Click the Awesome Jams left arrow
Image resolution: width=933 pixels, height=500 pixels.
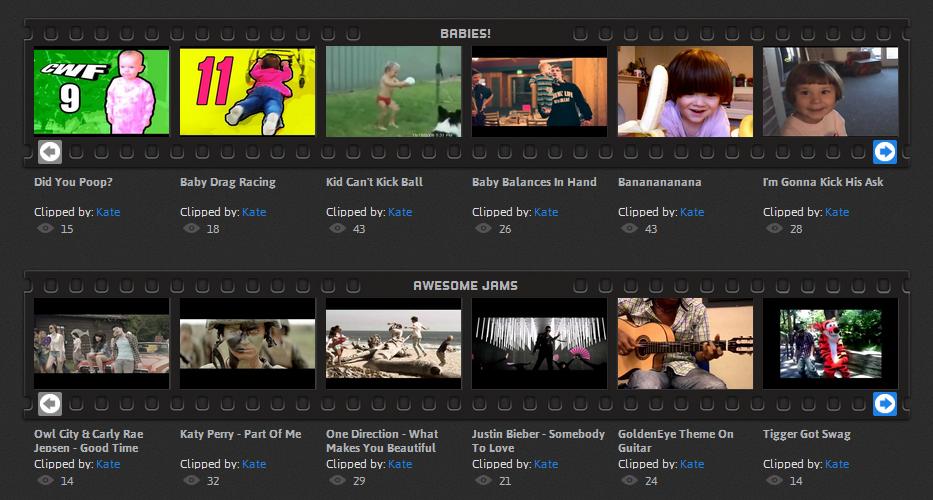coord(49,403)
